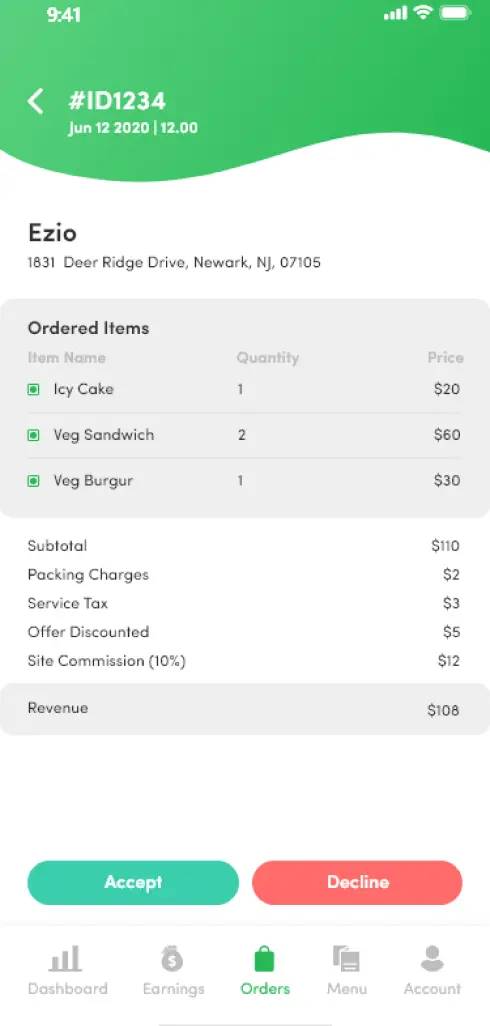Accept the order
This screenshot has width=490, height=1026.
click(133, 883)
